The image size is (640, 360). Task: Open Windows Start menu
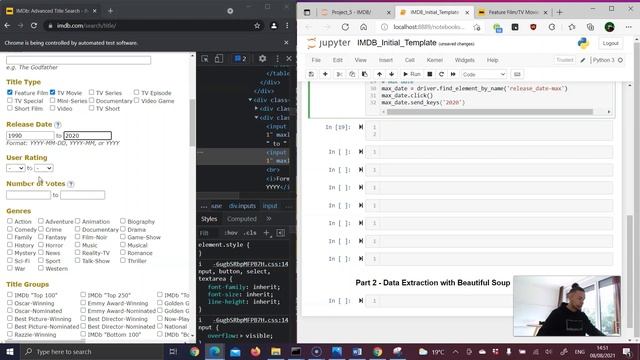10,351
